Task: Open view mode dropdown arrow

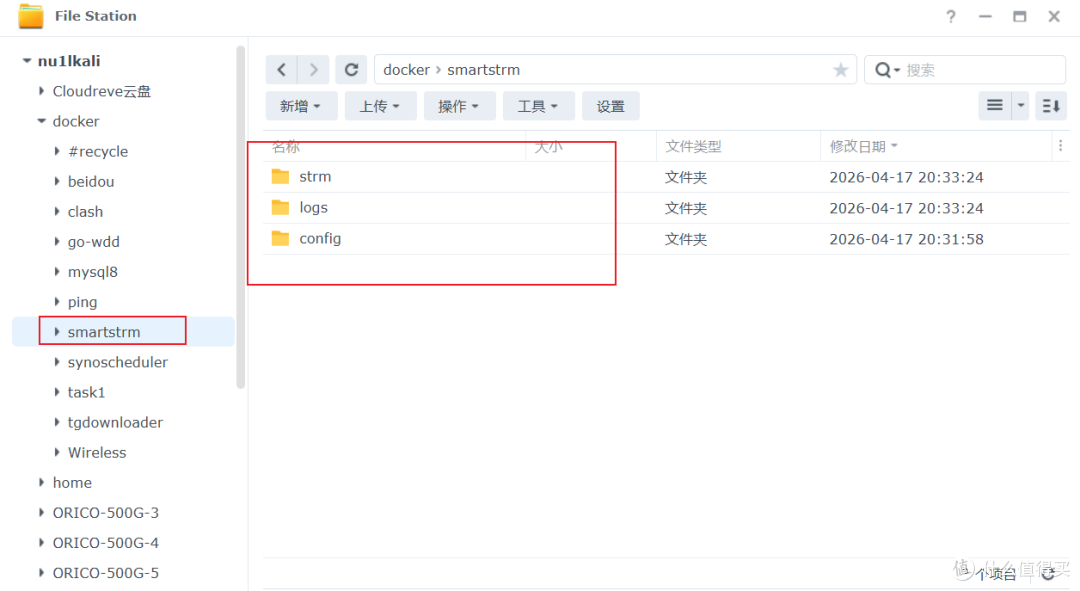Action: pos(1021,105)
